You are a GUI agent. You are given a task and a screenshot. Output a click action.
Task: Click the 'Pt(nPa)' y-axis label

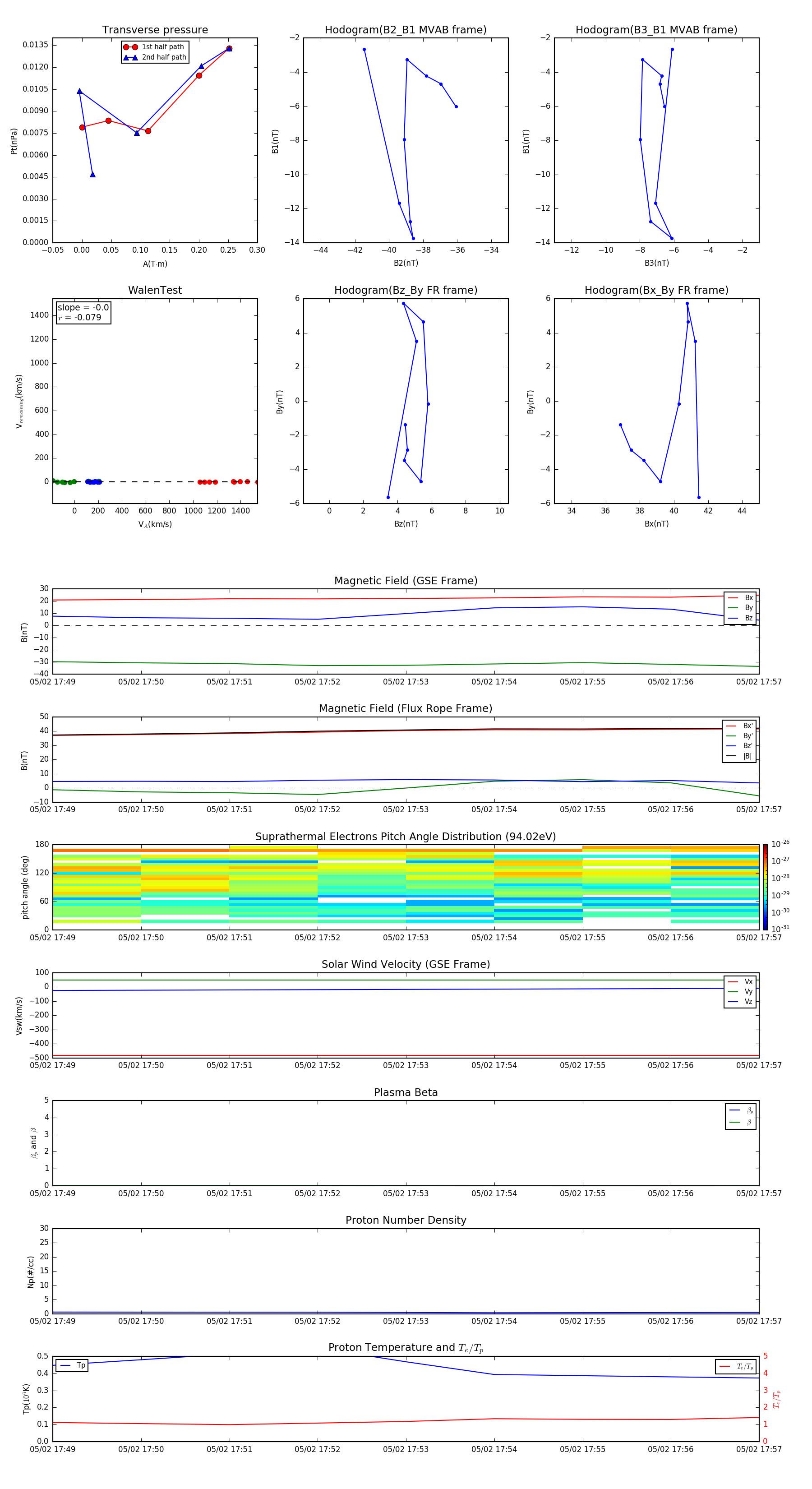(14, 141)
